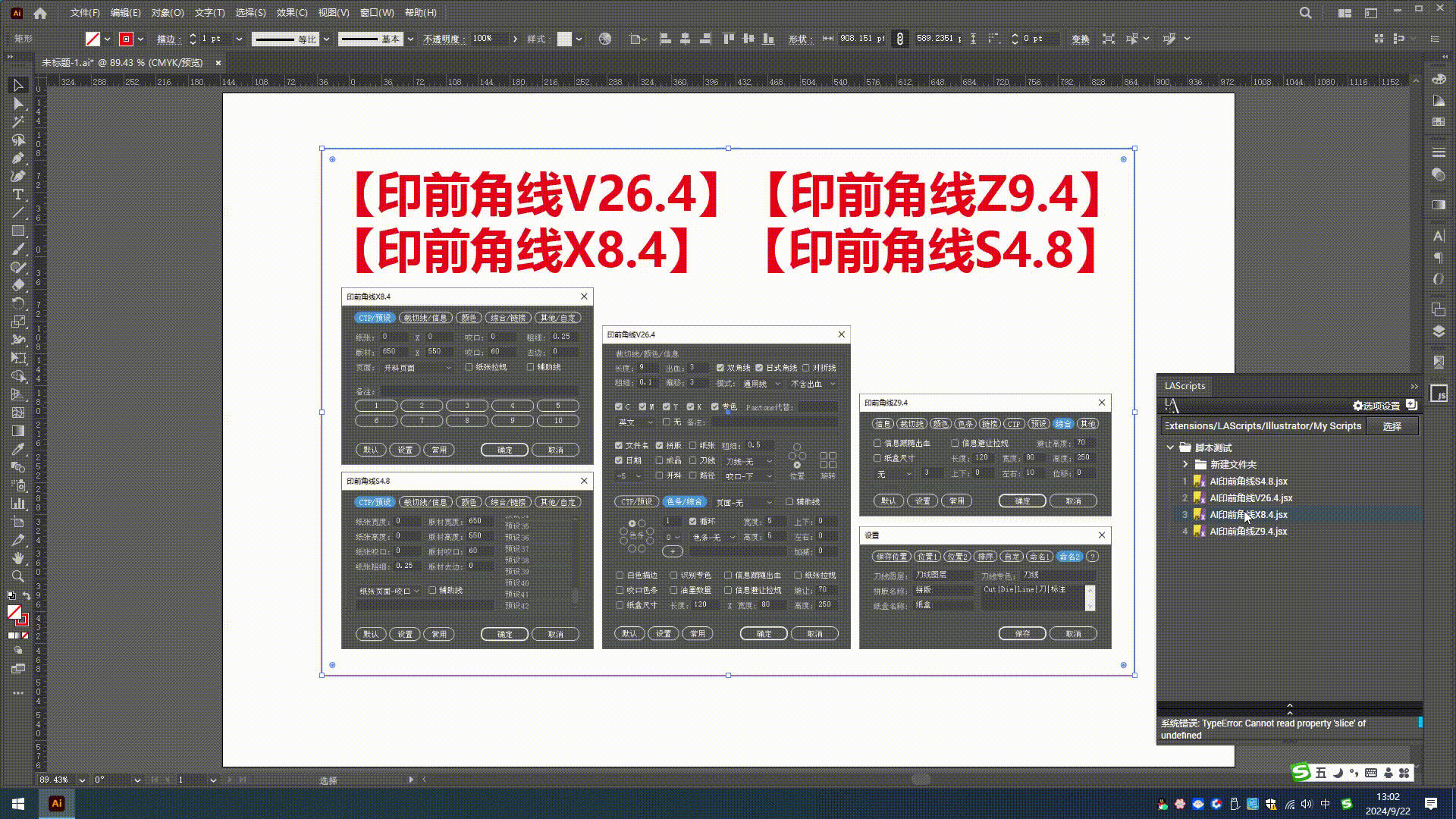Click the 选择 button in LAScripts panel
The height and width of the screenshot is (819, 1456).
[1392, 426]
